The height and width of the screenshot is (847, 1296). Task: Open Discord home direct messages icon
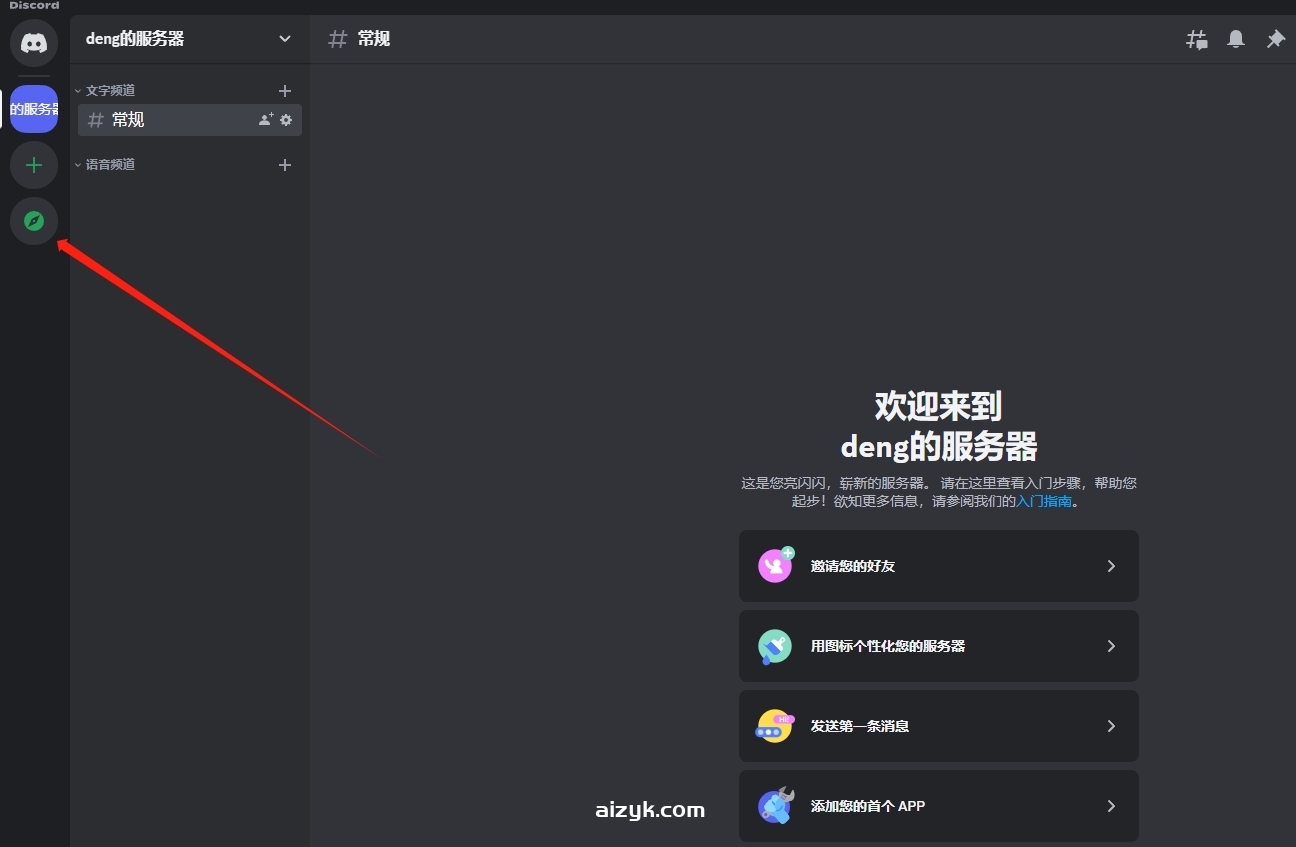pyautogui.click(x=34, y=44)
